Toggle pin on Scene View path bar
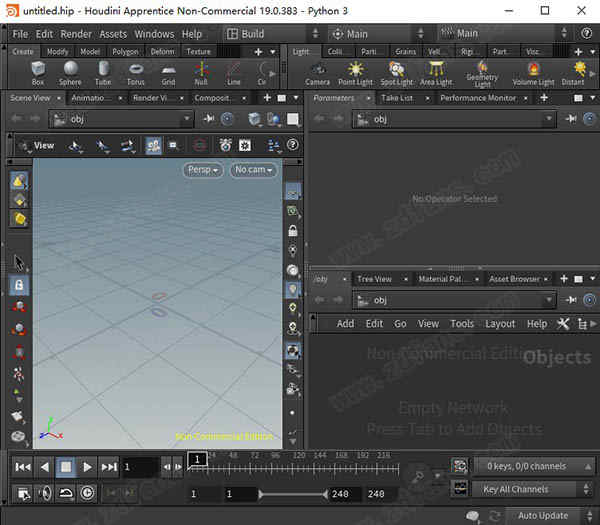Viewport: 600px width, 525px height. tap(209, 119)
